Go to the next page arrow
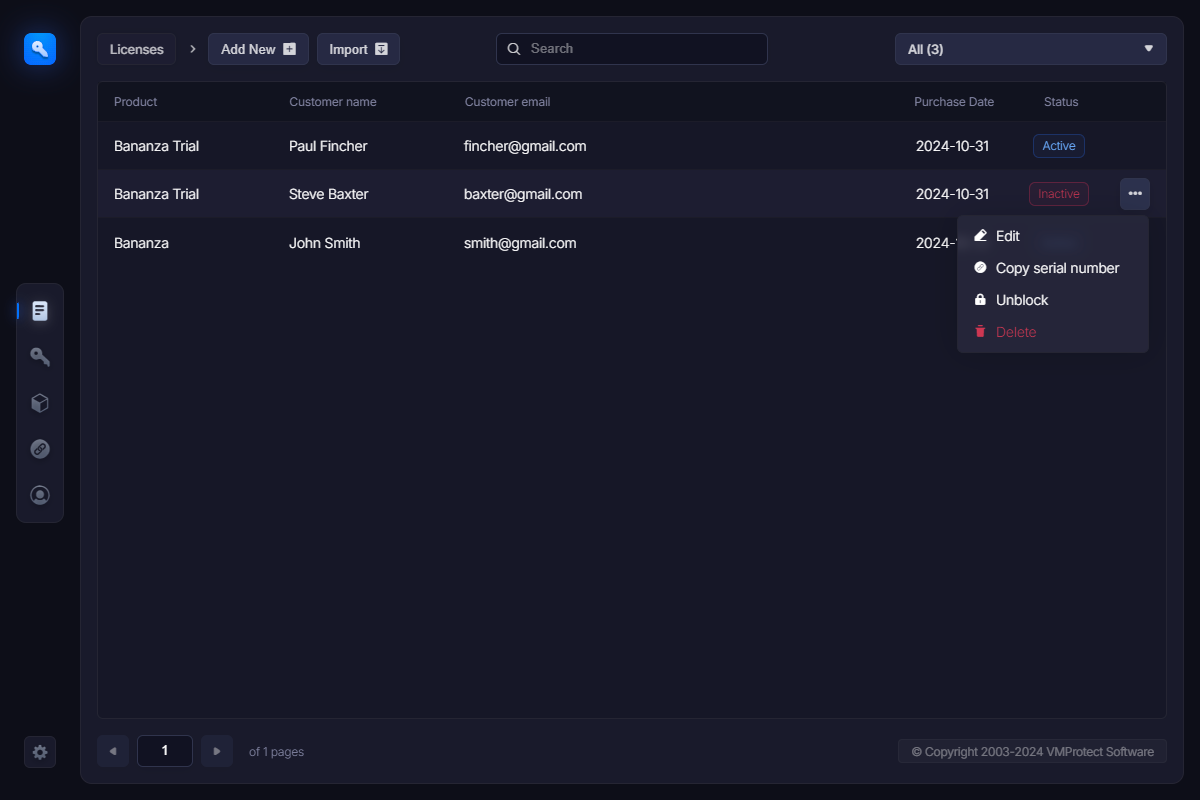This screenshot has height=800, width=1200. (x=217, y=751)
